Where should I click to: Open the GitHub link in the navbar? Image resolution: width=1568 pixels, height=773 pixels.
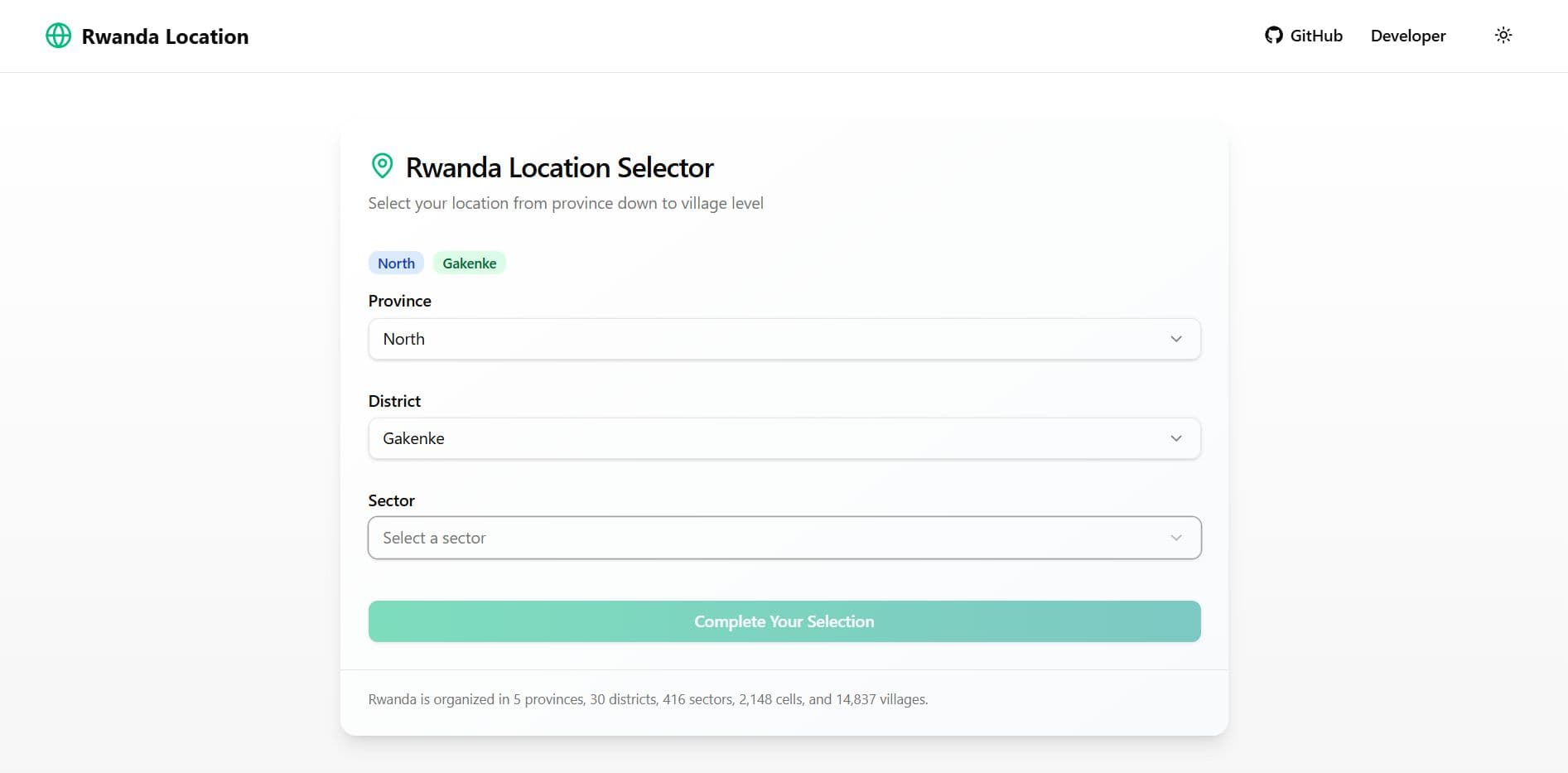pyautogui.click(x=1302, y=35)
